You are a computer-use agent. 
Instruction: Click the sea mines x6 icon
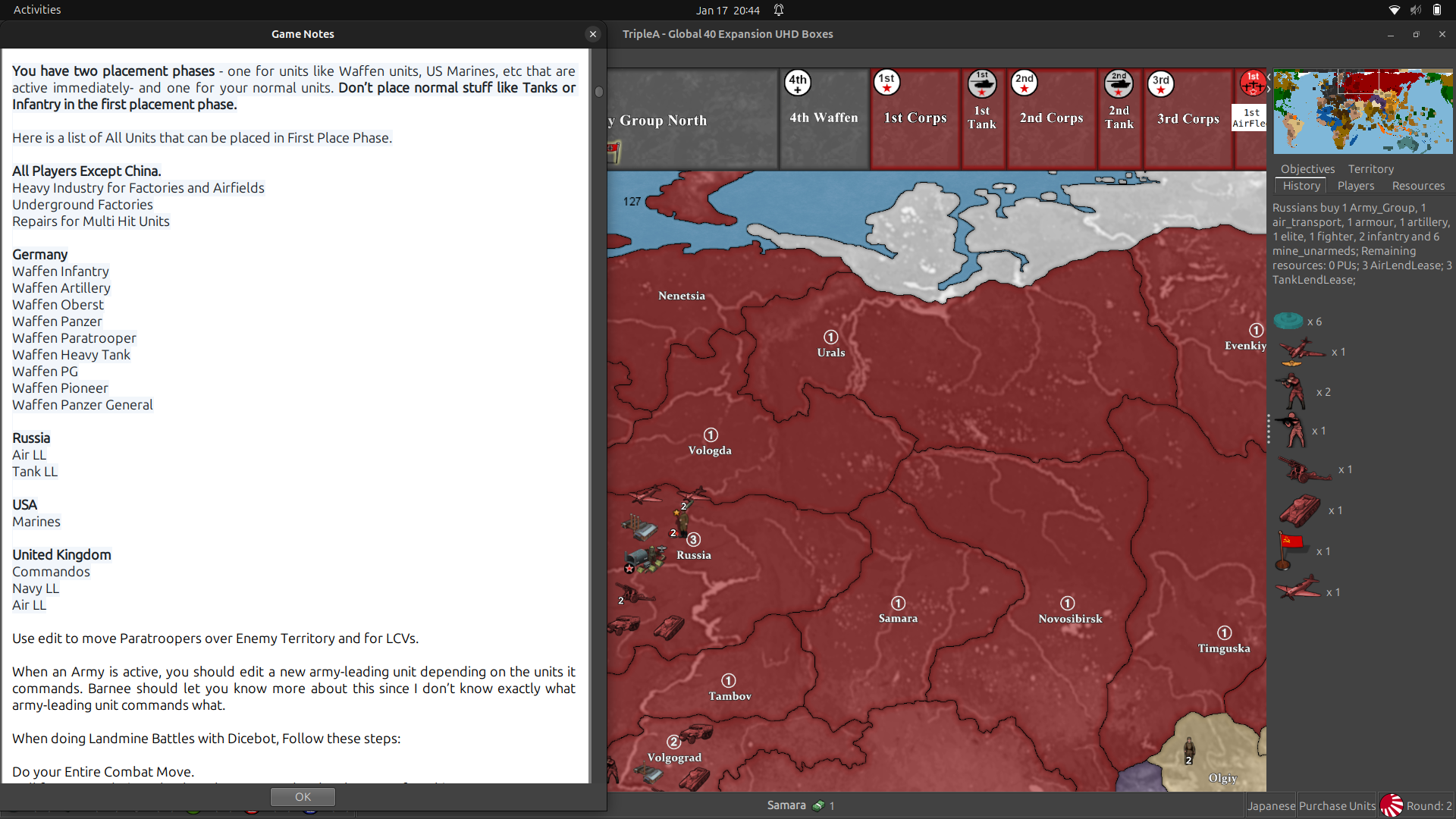pyautogui.click(x=1291, y=321)
